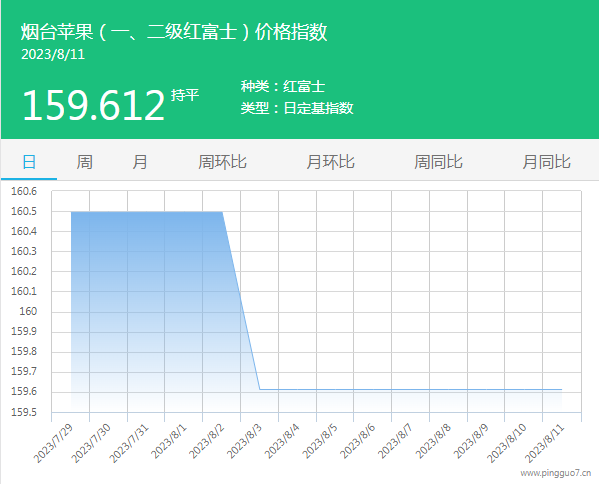599x484 pixels.
Task: Click the chart title 烟台苹果价格指数
Action: (x=174, y=31)
